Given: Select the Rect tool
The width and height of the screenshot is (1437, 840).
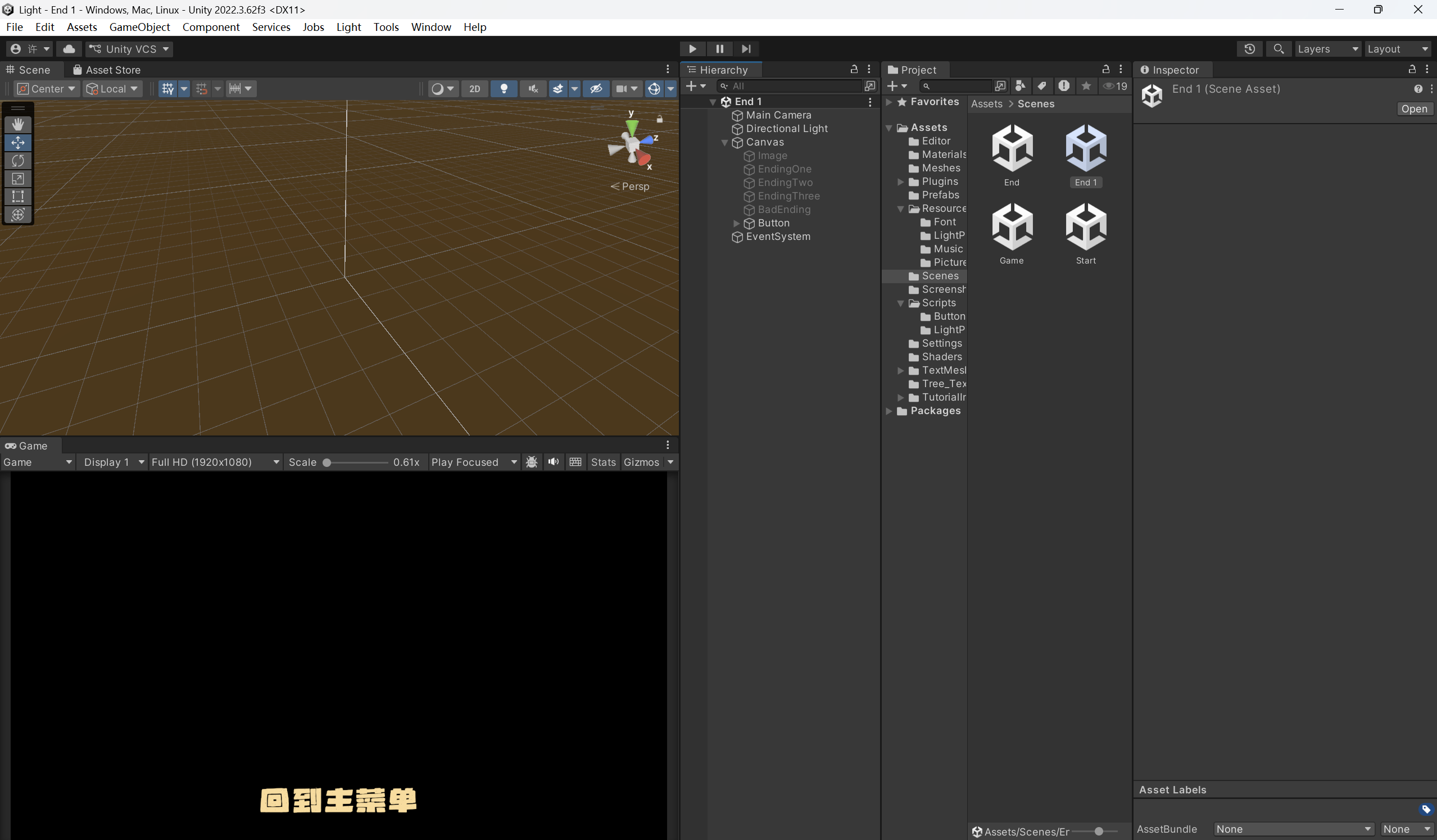Looking at the screenshot, I should click(17, 197).
